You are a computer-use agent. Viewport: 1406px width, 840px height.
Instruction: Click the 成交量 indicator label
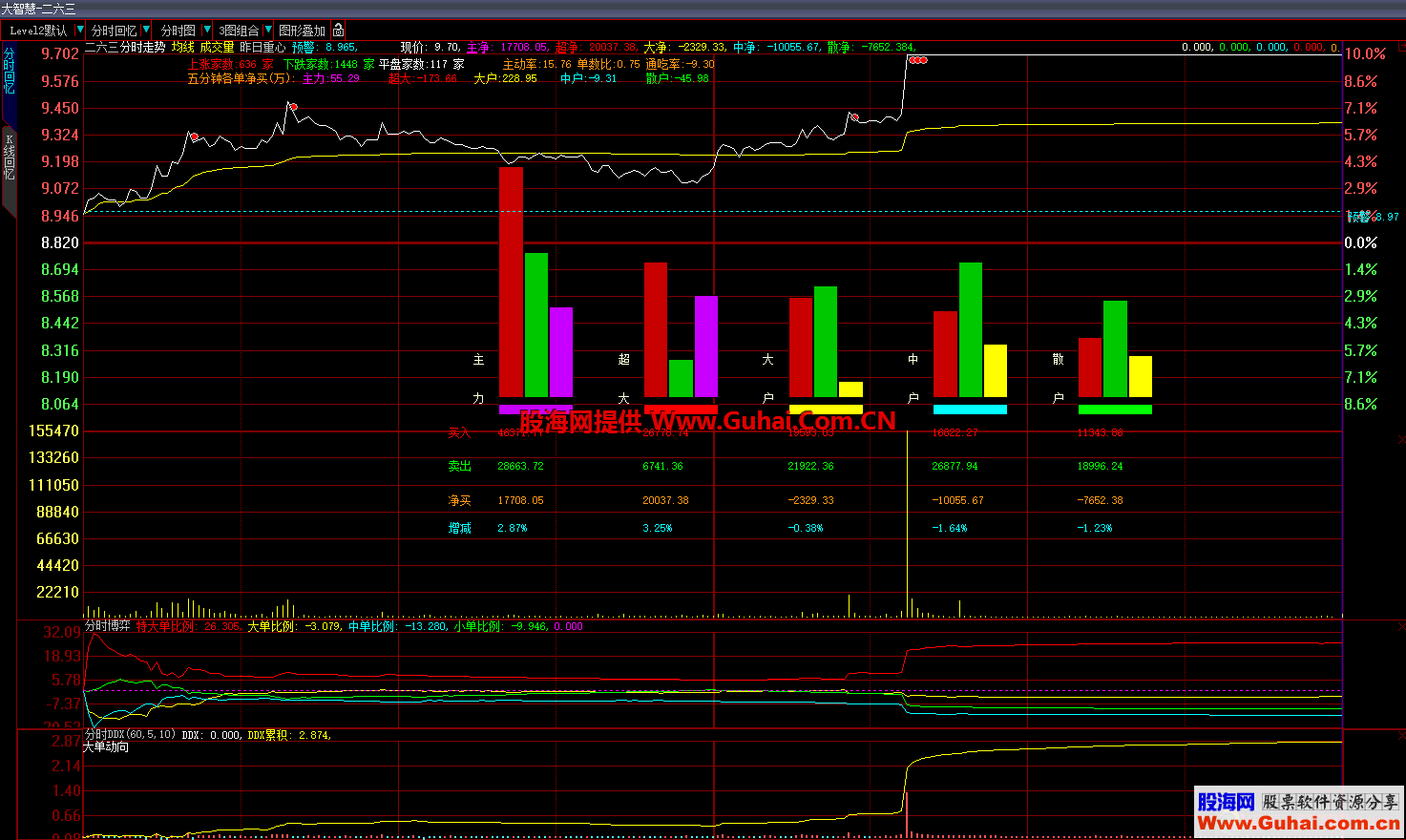[x=217, y=47]
